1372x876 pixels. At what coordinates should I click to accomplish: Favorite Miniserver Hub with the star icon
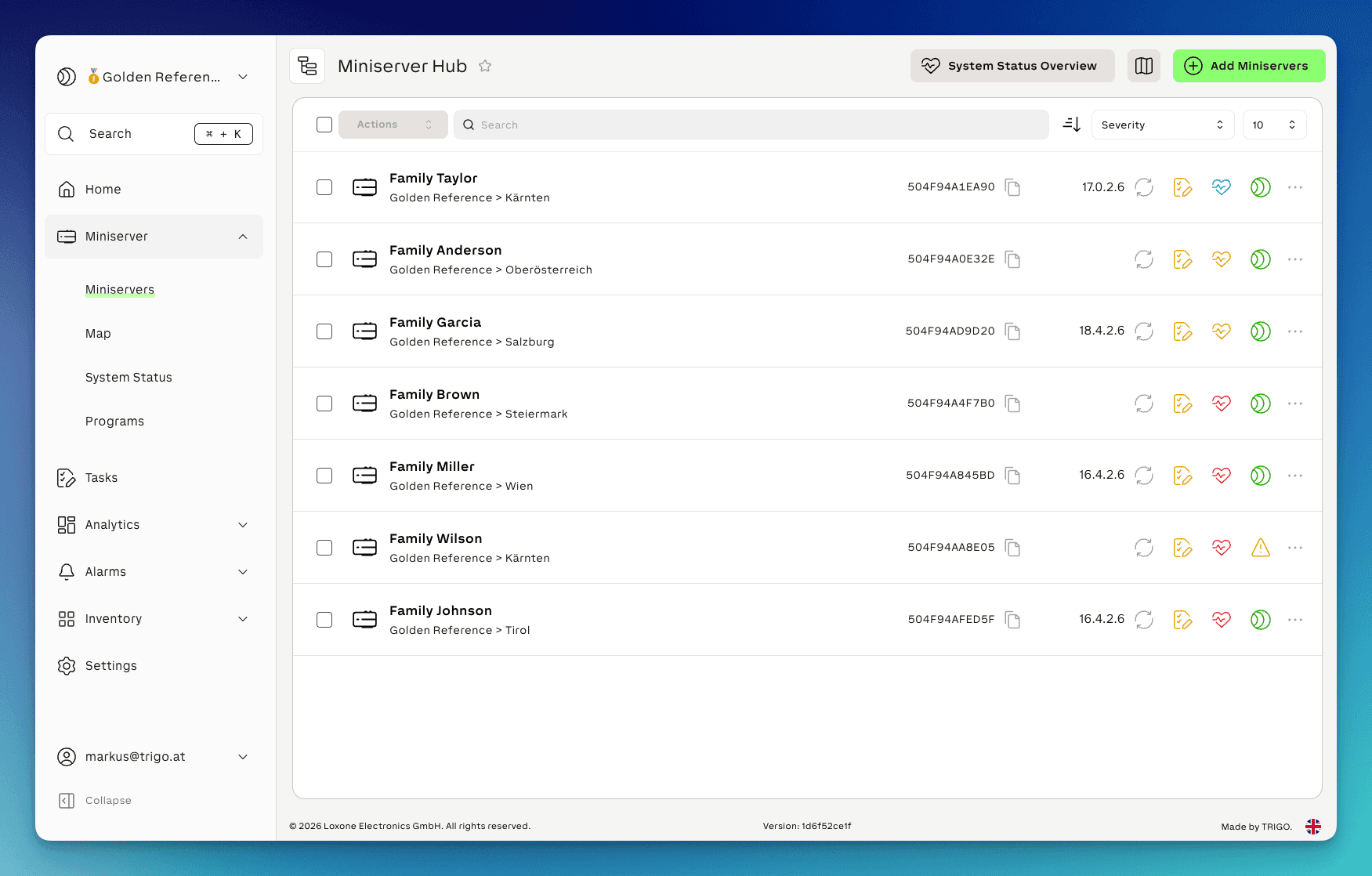[485, 66]
